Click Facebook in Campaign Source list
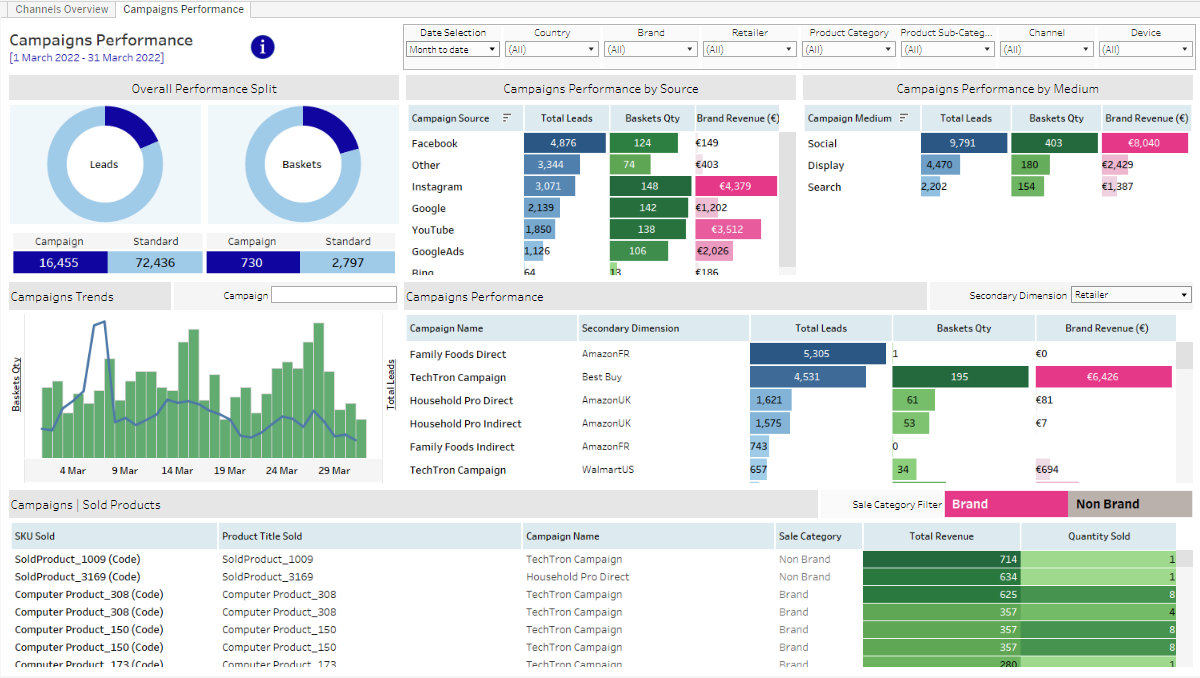Viewport: 1200px width, 678px height. [x=435, y=143]
